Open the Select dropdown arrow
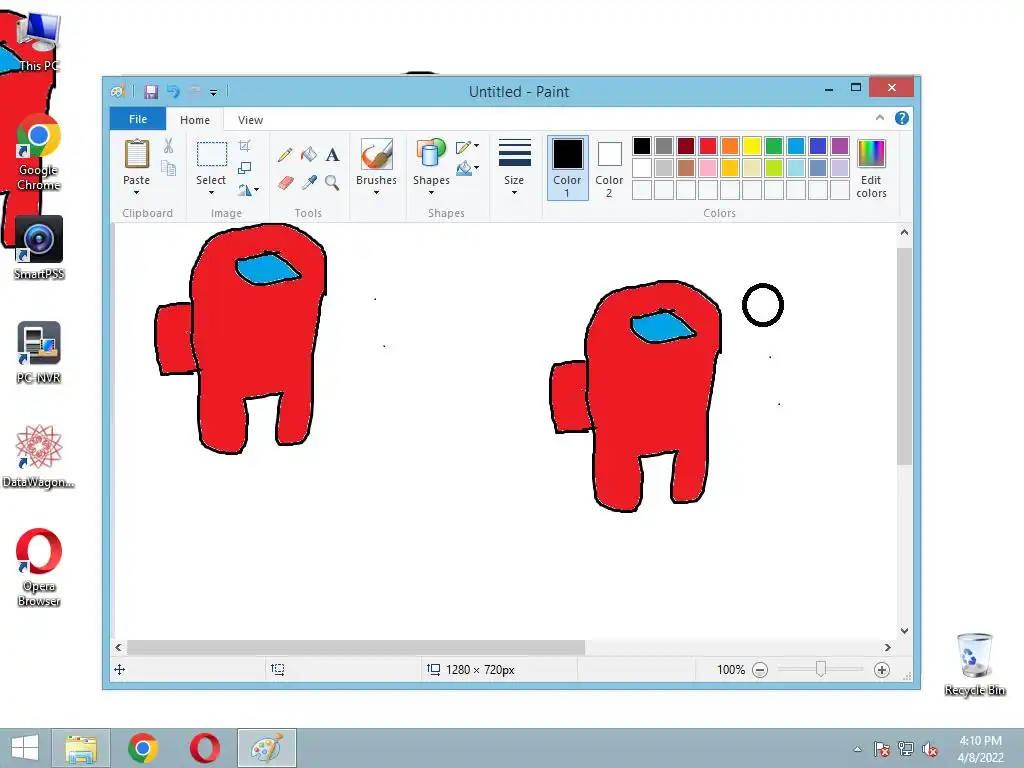Image resolution: width=1024 pixels, height=768 pixels. [x=211, y=193]
